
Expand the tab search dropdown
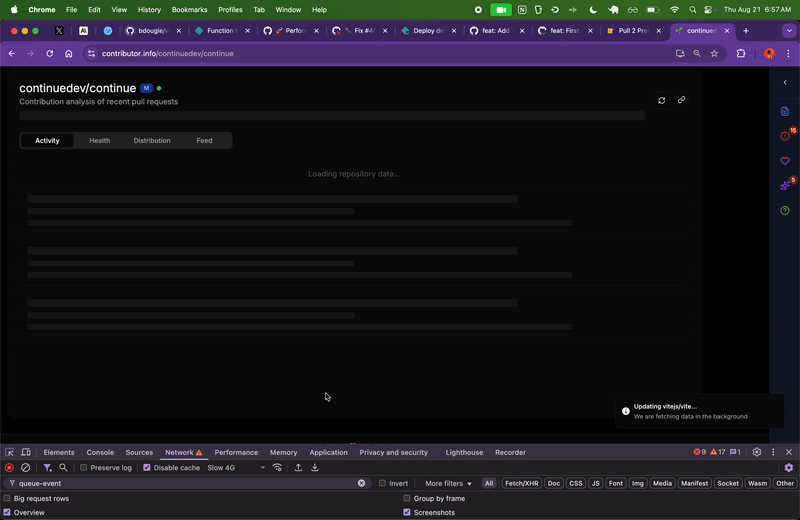[789, 31]
